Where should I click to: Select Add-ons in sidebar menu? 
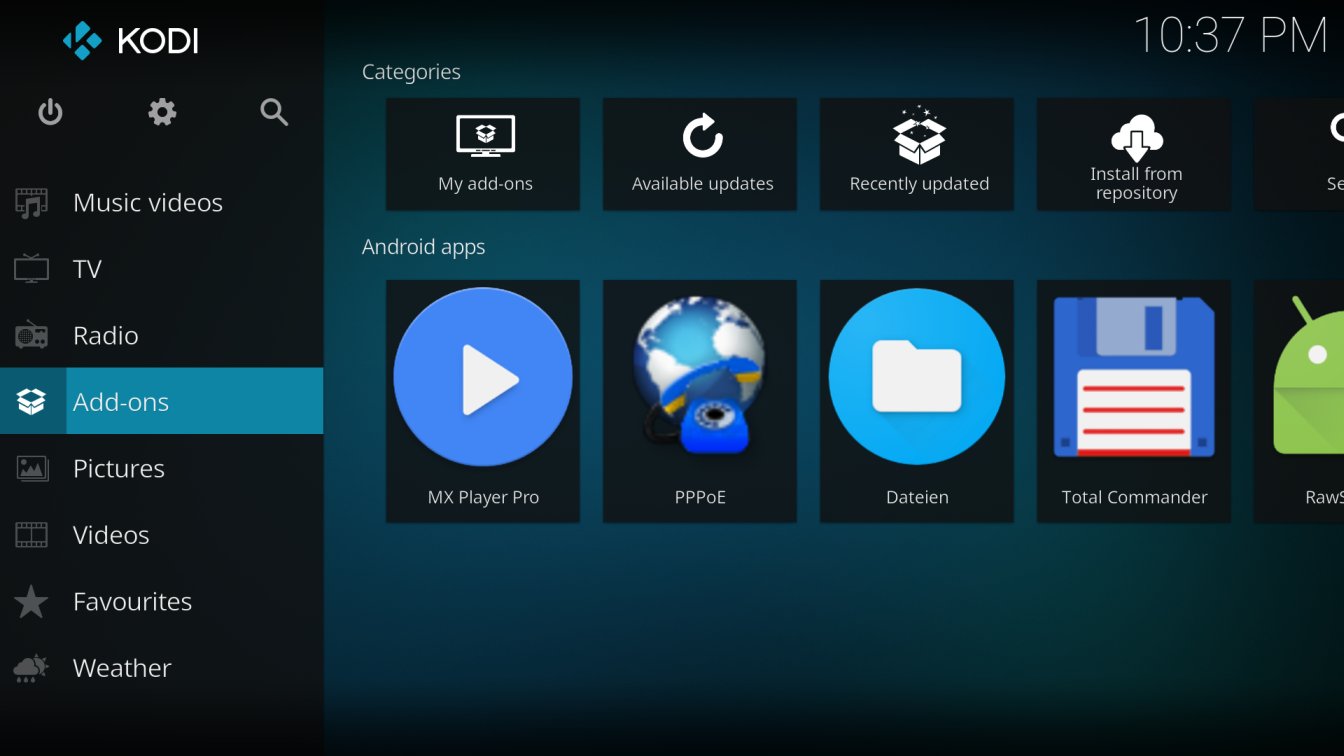[161, 401]
